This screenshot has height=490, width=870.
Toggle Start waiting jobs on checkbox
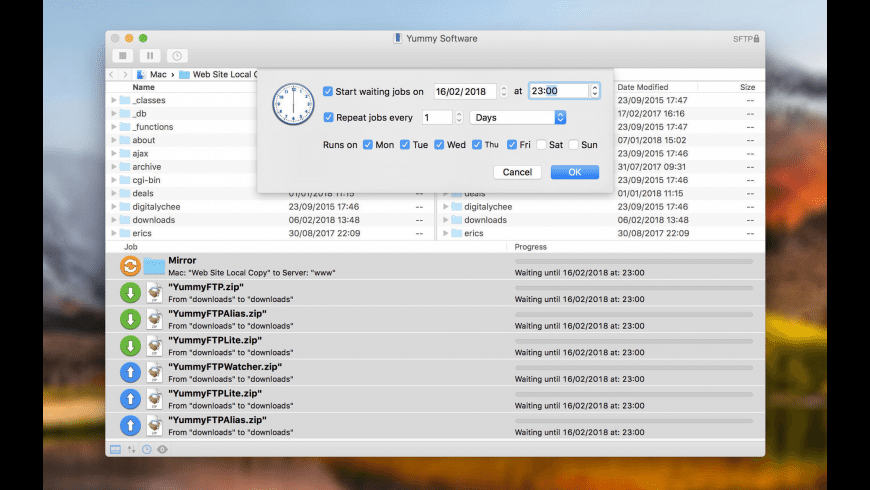[328, 92]
